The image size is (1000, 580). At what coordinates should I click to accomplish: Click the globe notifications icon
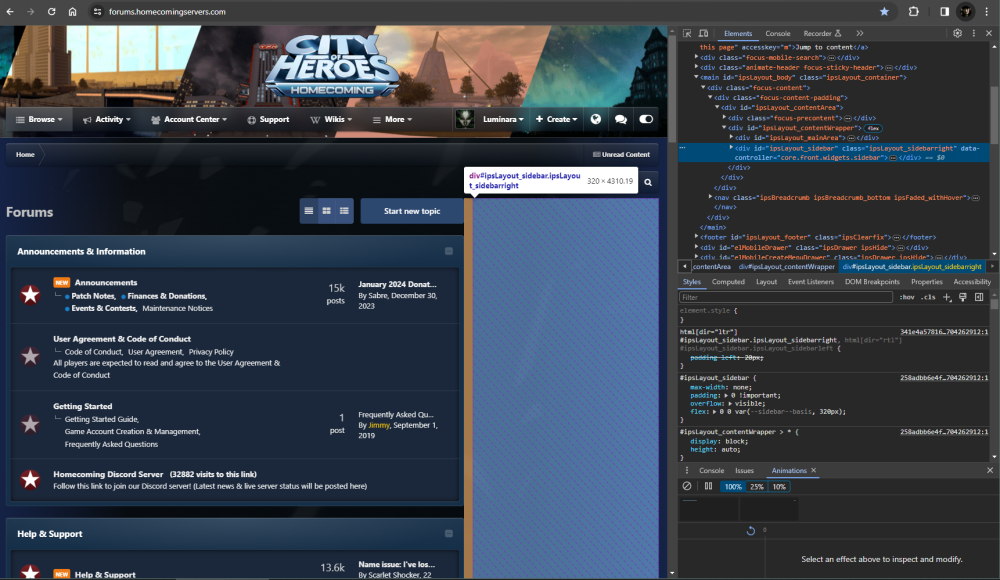click(x=596, y=119)
